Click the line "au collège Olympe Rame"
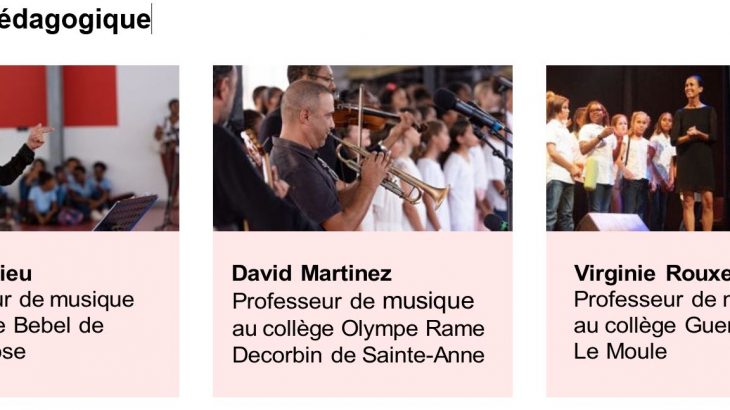 pyautogui.click(x=358, y=328)
